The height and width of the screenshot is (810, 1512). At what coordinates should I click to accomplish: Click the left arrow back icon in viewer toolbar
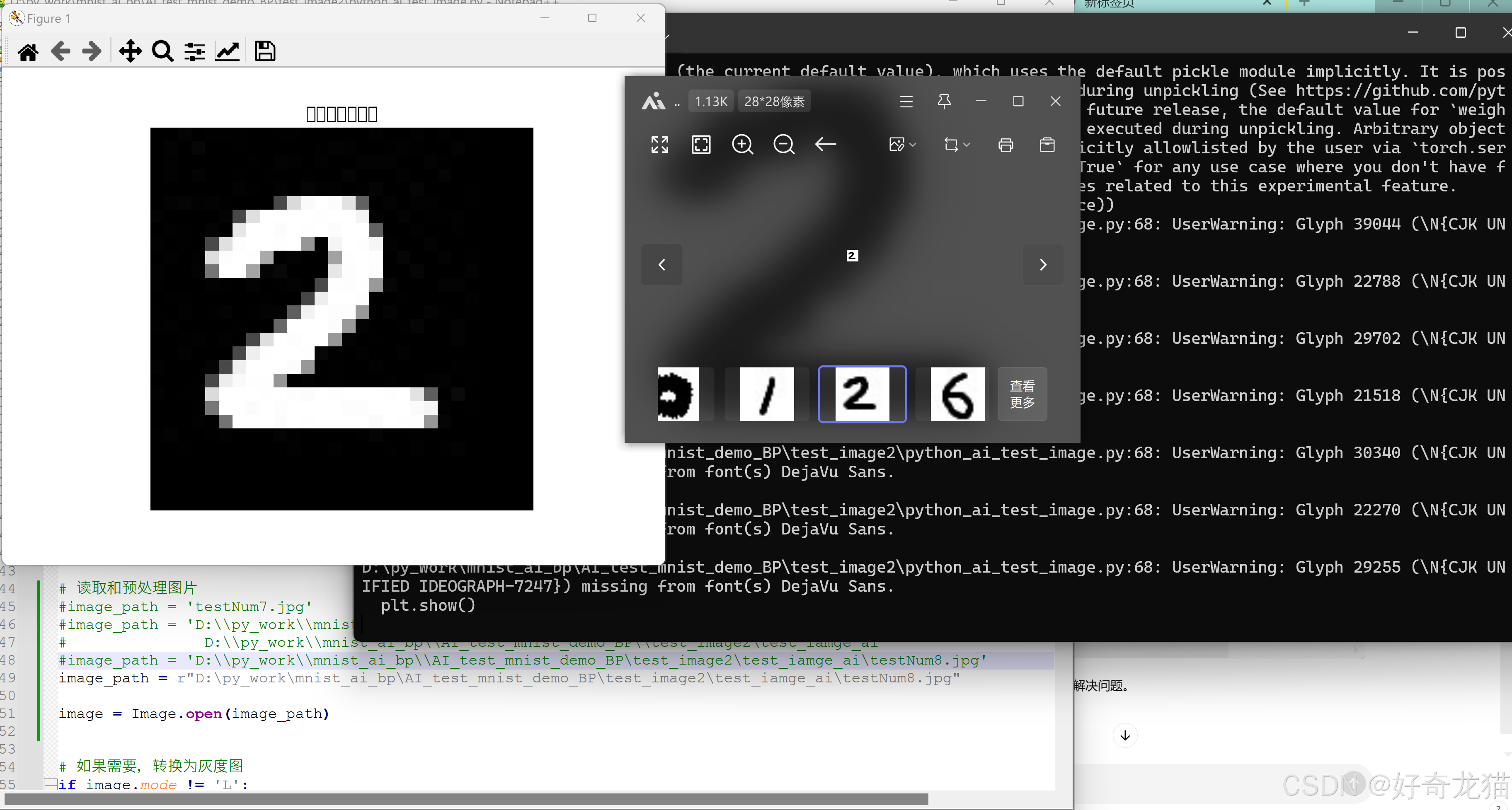825,144
